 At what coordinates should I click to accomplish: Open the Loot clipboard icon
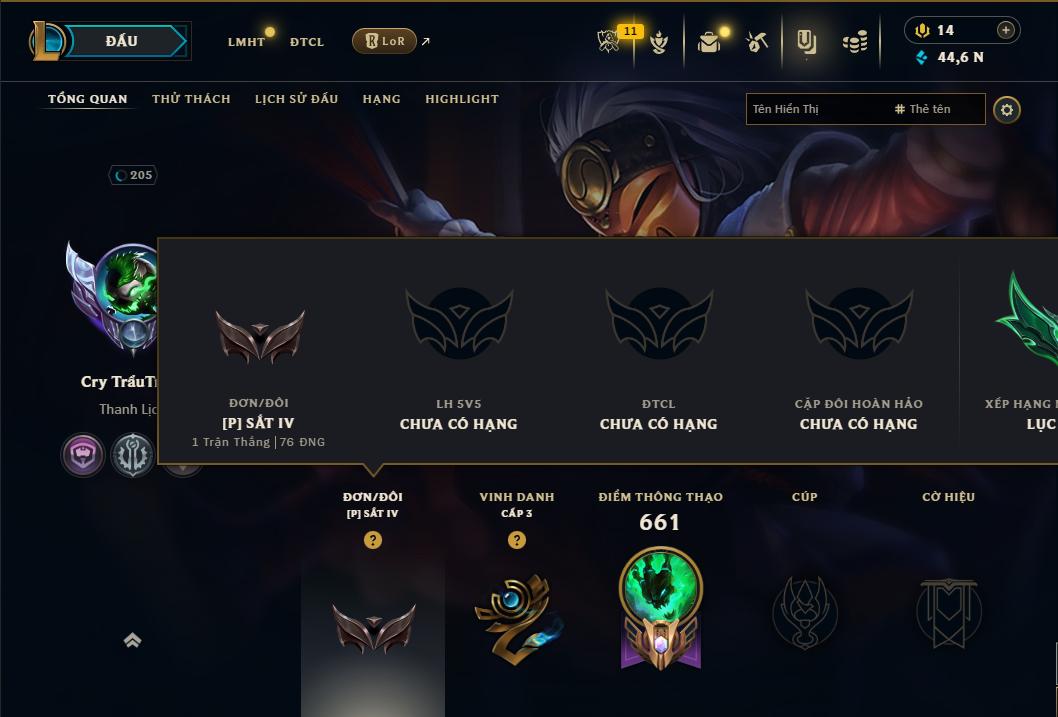click(x=806, y=42)
